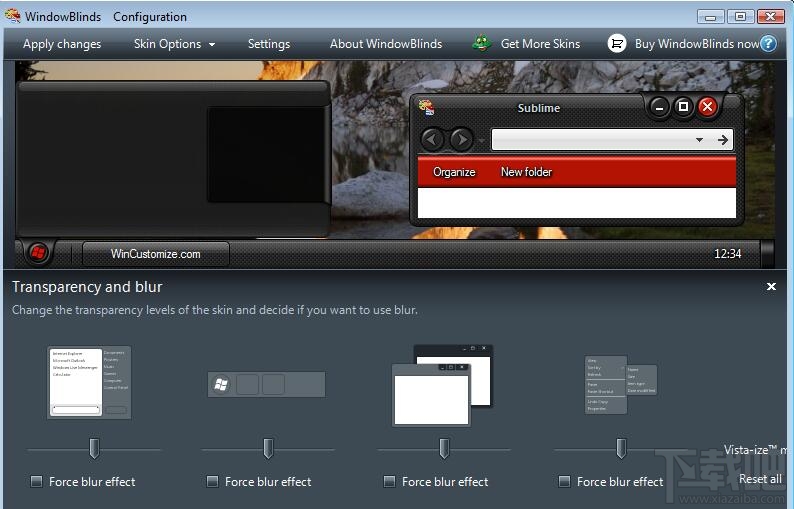Viewport: 794px width, 509px height.
Task: Click the Sublime preview red close button
Action: click(x=707, y=107)
